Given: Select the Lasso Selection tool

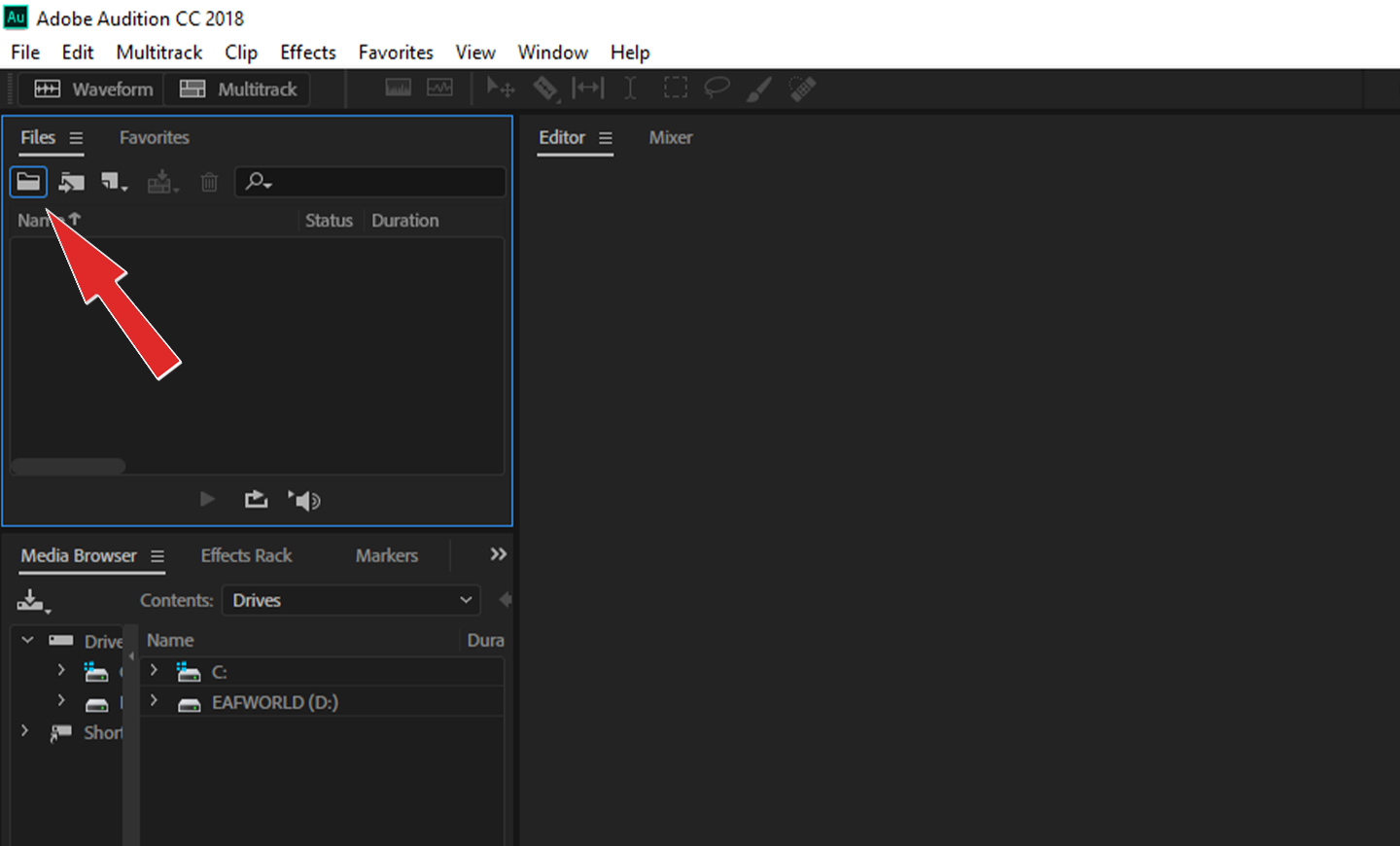Looking at the screenshot, I should [717, 88].
